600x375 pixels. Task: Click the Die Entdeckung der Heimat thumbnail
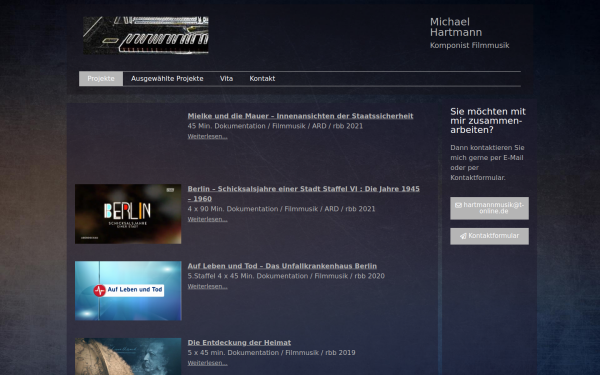click(x=128, y=356)
